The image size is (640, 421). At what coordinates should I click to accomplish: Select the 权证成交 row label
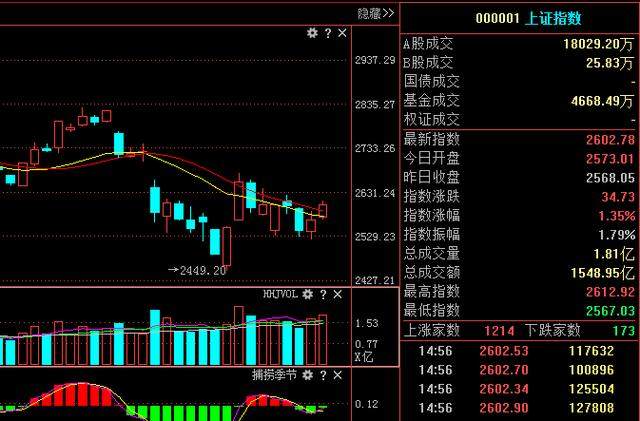(432, 120)
